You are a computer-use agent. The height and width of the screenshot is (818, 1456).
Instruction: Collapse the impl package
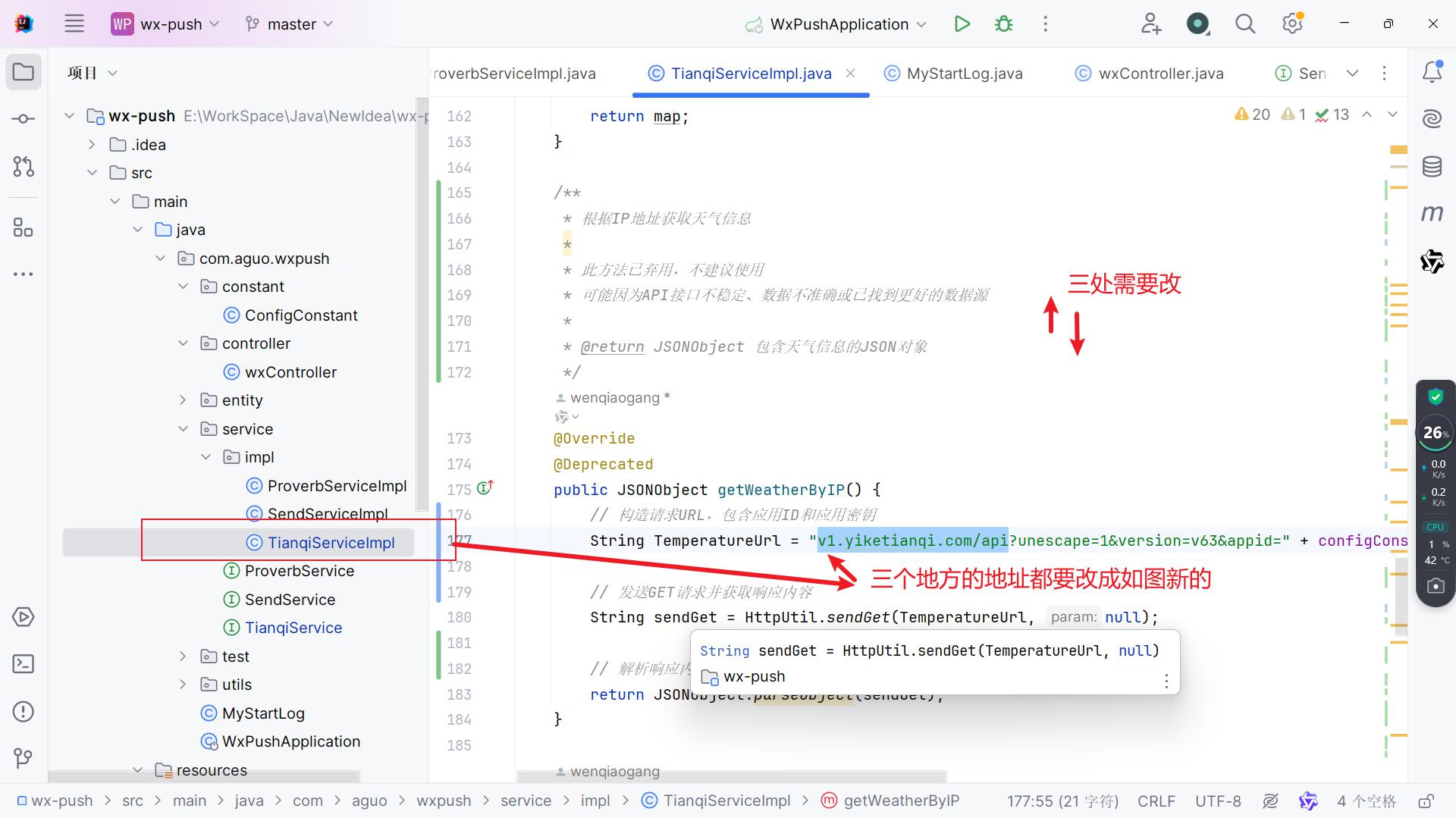click(206, 457)
